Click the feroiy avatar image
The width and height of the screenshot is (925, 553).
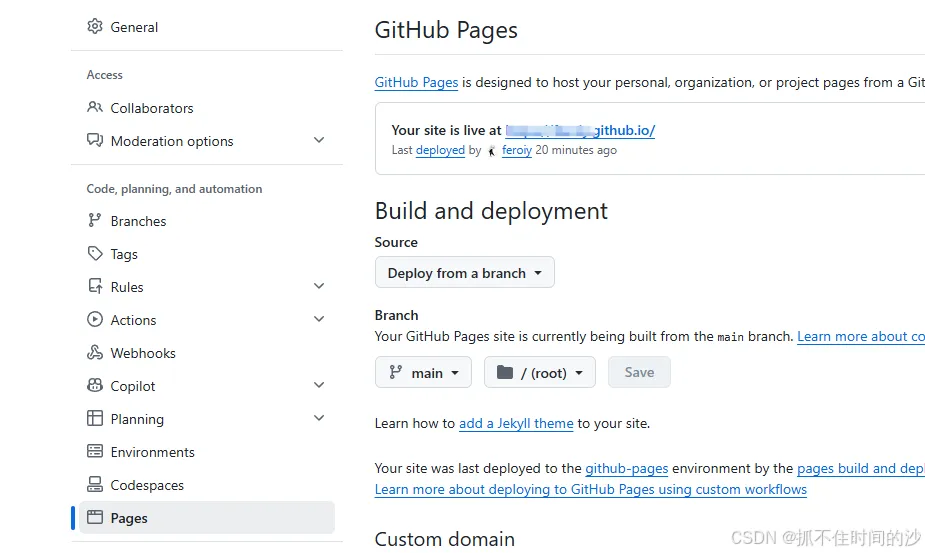[491, 151]
